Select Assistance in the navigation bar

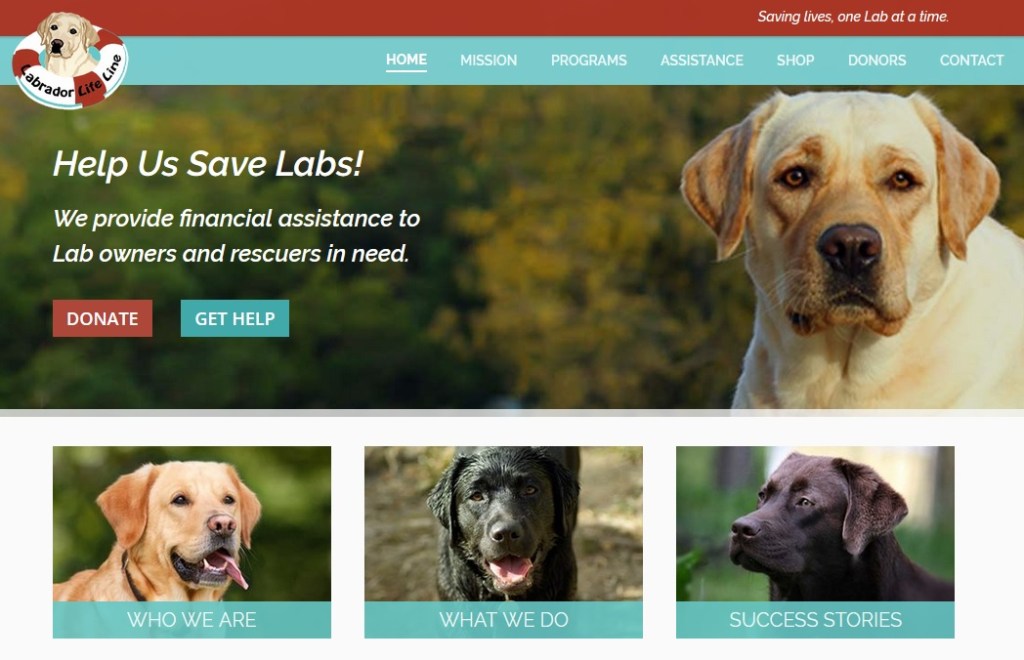[x=701, y=61]
